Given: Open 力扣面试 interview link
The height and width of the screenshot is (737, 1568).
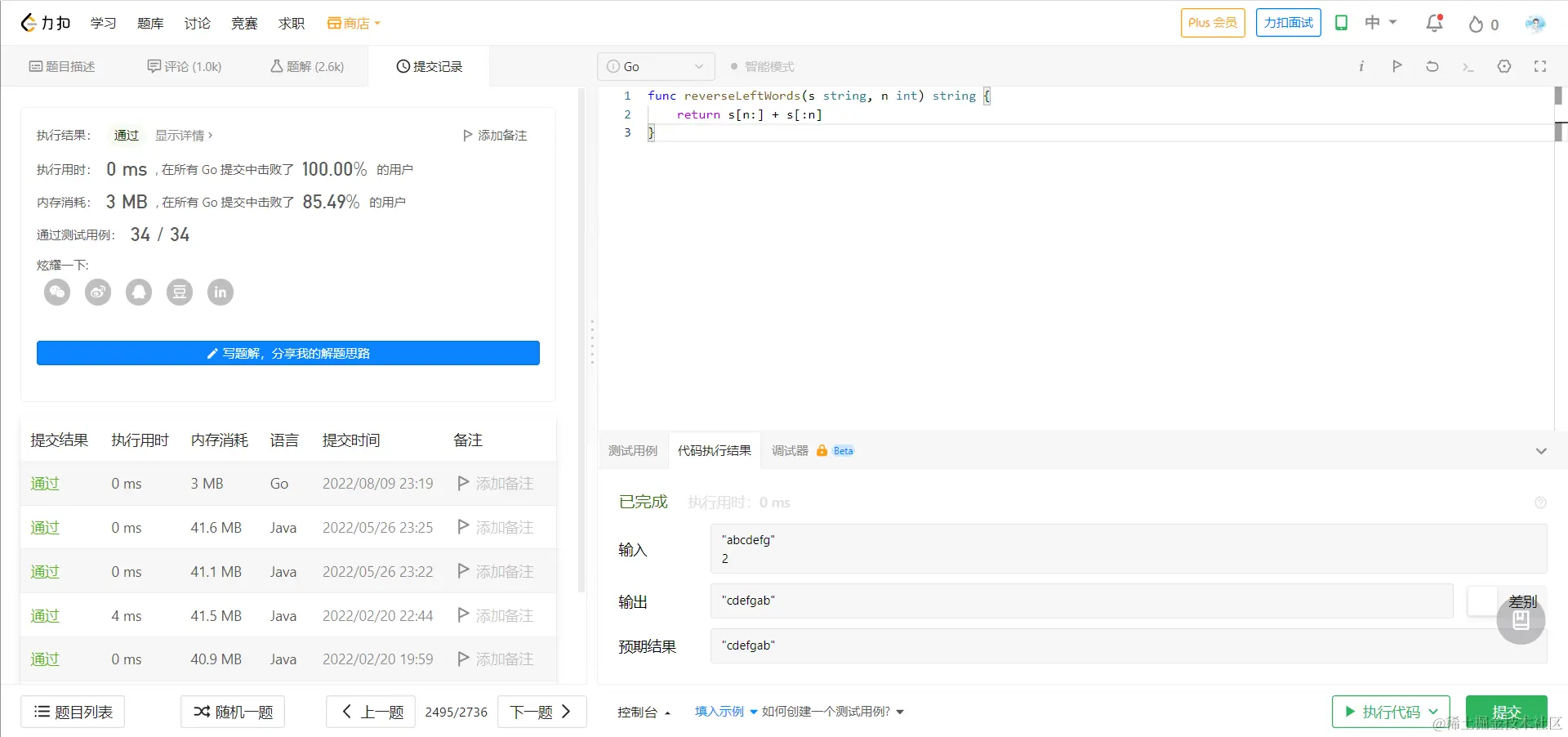Looking at the screenshot, I should click(1289, 23).
